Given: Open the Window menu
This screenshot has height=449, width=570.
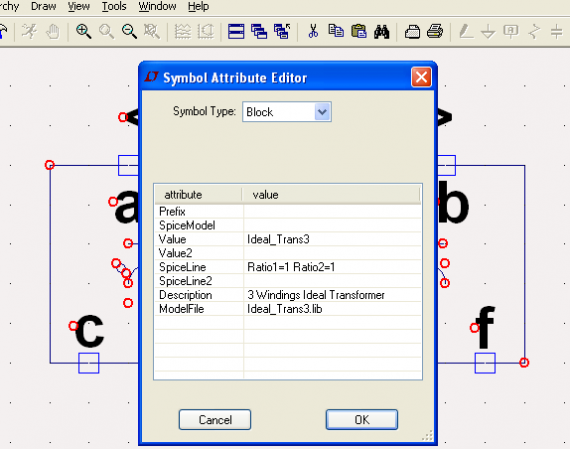Looking at the screenshot, I should [157, 6].
